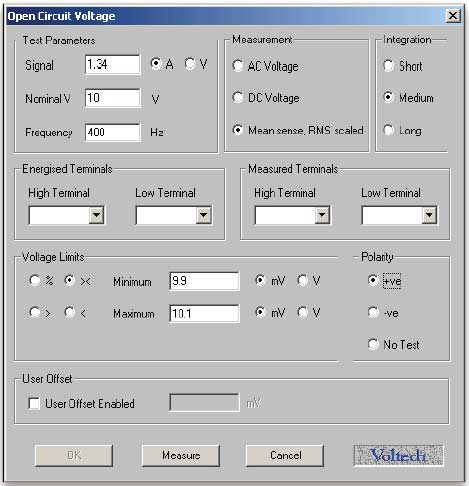Set polarity to -ve
The width and height of the screenshot is (469, 486).
(373, 313)
